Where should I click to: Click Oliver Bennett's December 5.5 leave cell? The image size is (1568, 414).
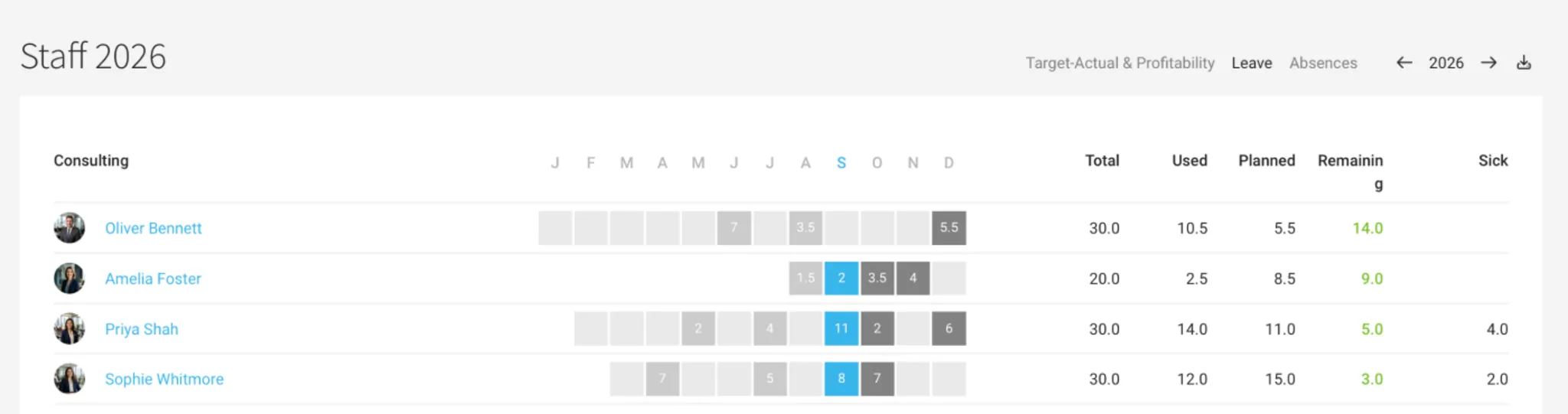pyautogui.click(x=949, y=228)
